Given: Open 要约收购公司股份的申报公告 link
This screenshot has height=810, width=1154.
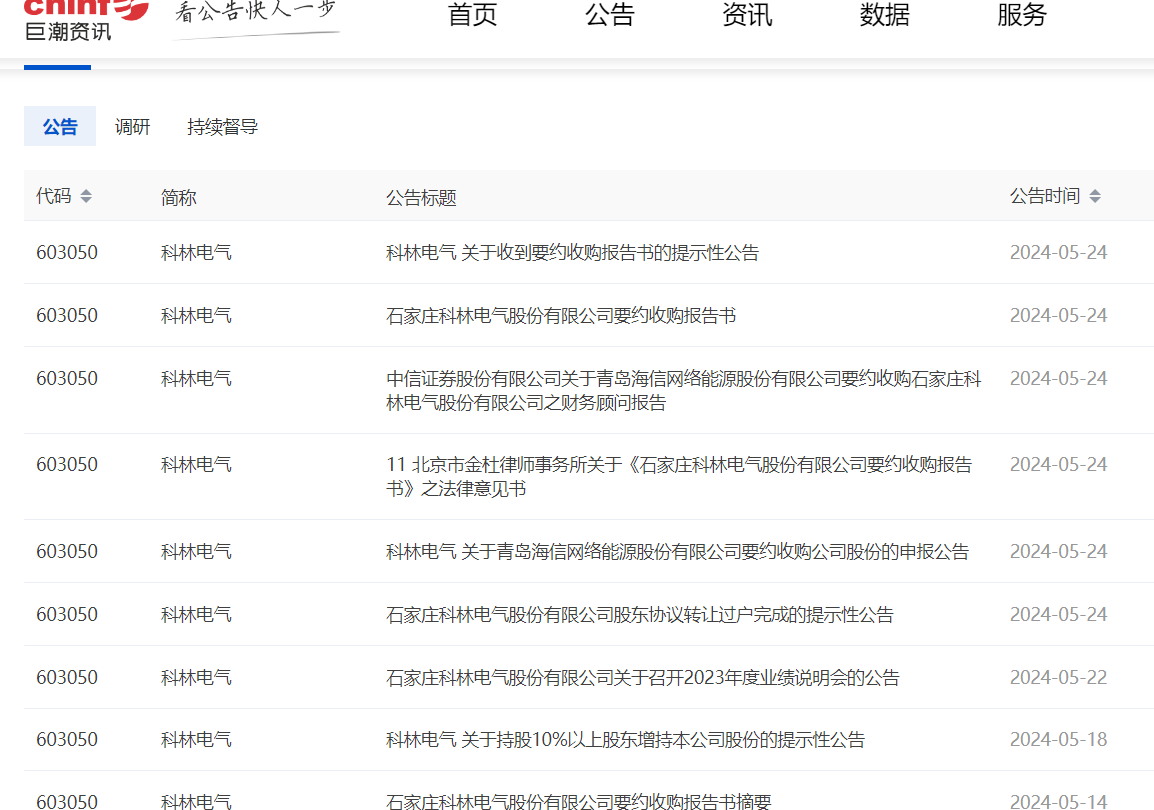Looking at the screenshot, I should point(677,552).
